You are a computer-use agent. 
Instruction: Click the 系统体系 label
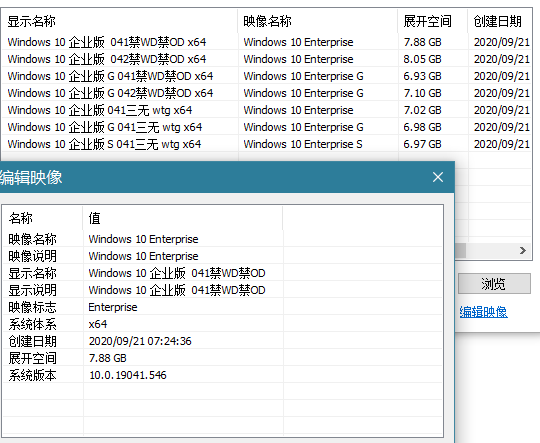pyautogui.click(x=32, y=324)
